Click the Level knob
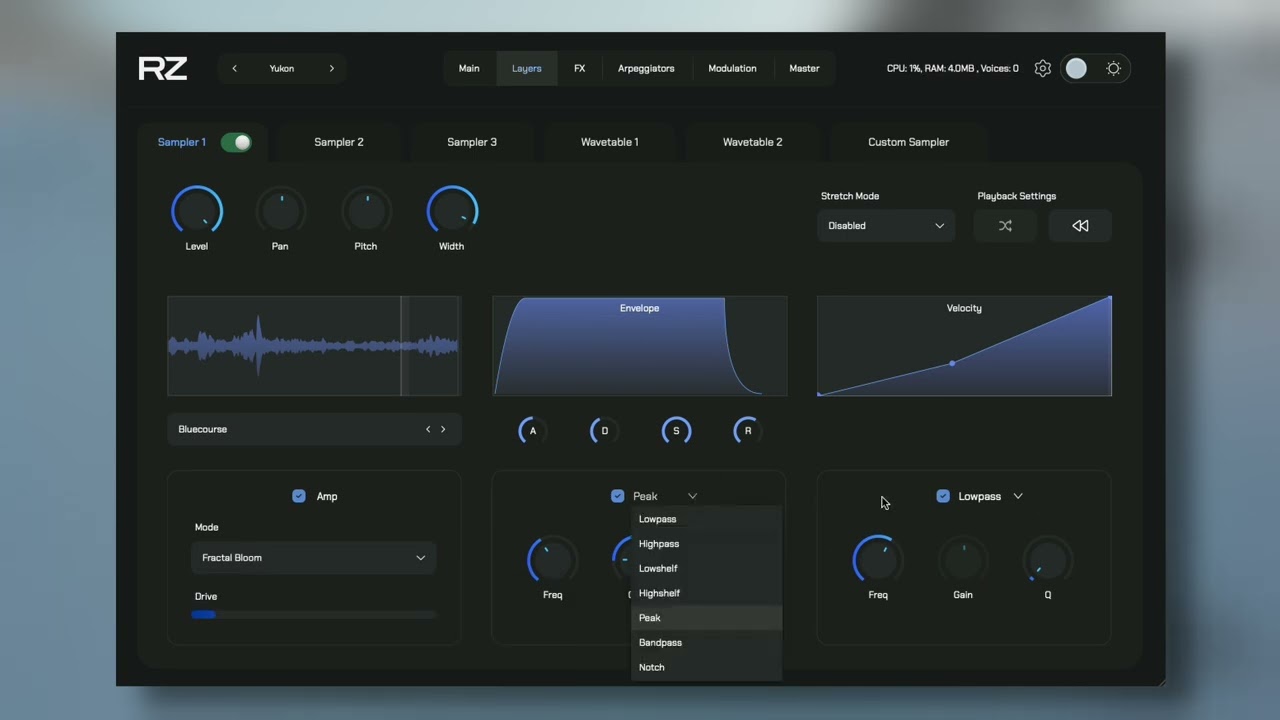 (197, 211)
